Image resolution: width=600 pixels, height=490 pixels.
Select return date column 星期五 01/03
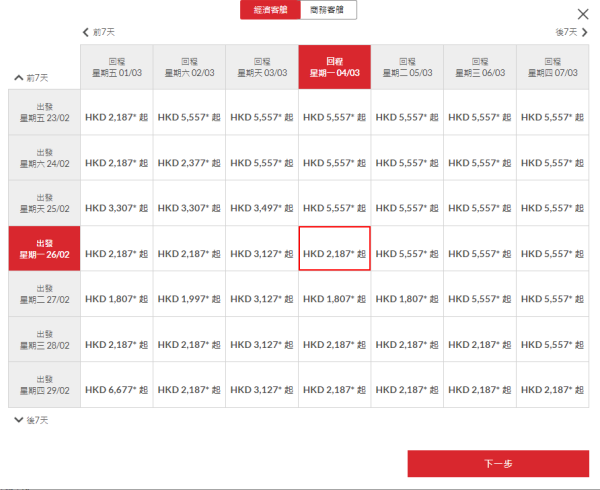pyautogui.click(x=117, y=67)
